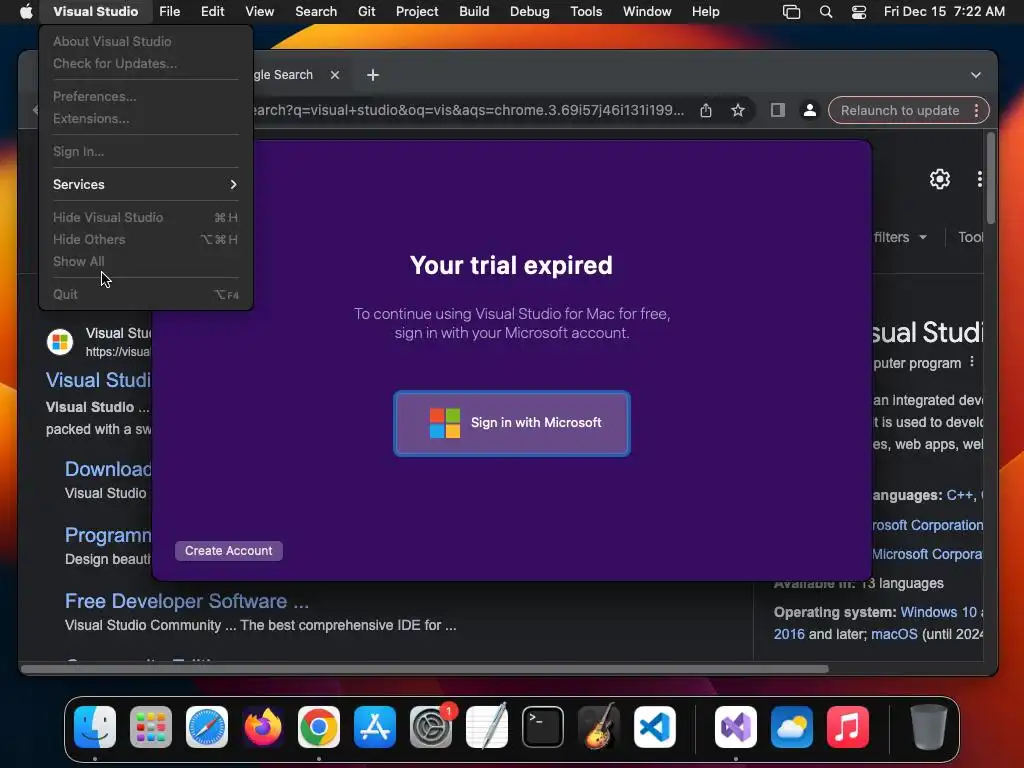Open the Help menu

click(705, 11)
